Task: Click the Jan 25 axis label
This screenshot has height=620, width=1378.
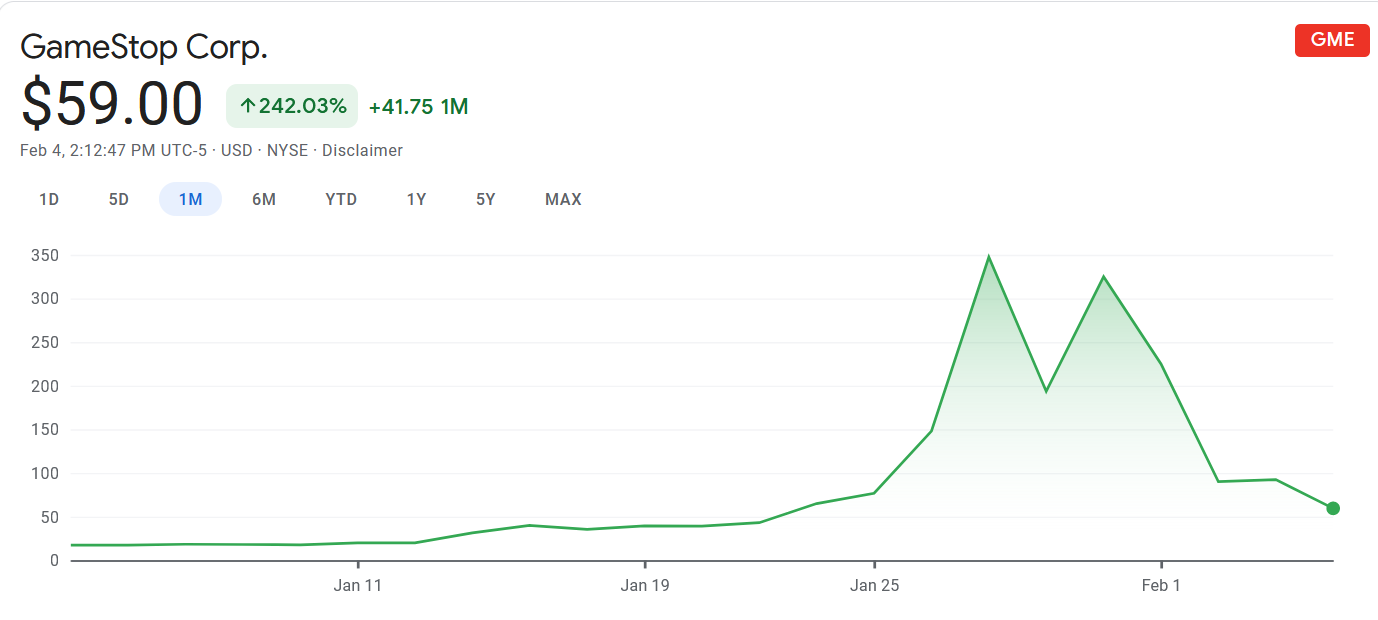Action: [x=875, y=585]
